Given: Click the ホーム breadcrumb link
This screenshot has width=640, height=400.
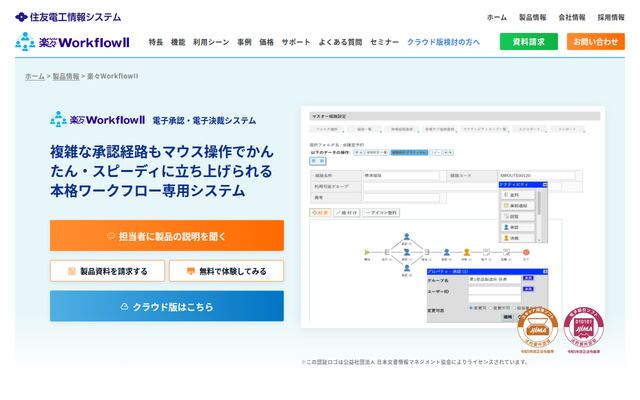Looking at the screenshot, I should (35, 76).
